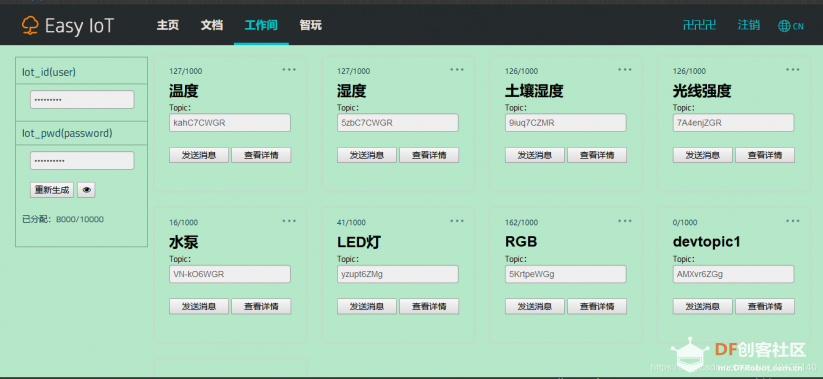Click the 已分配: 8000/10000 quota text
This screenshot has width=823, height=379.
(63, 219)
